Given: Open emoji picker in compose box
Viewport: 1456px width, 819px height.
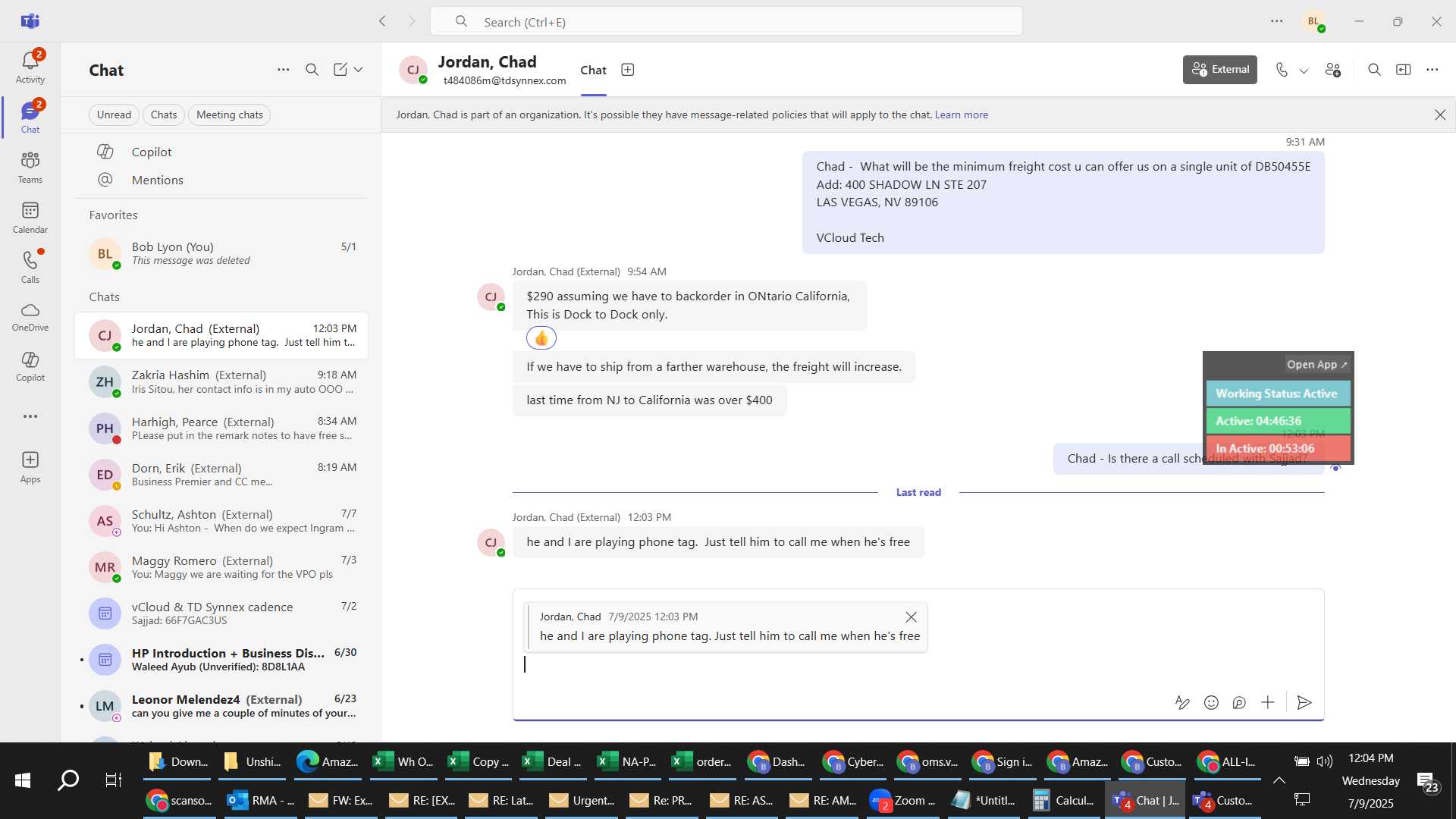Looking at the screenshot, I should (x=1211, y=703).
